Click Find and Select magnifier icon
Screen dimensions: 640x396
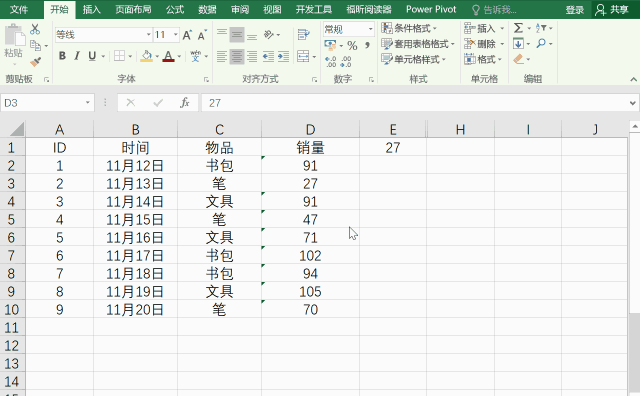click(x=541, y=43)
